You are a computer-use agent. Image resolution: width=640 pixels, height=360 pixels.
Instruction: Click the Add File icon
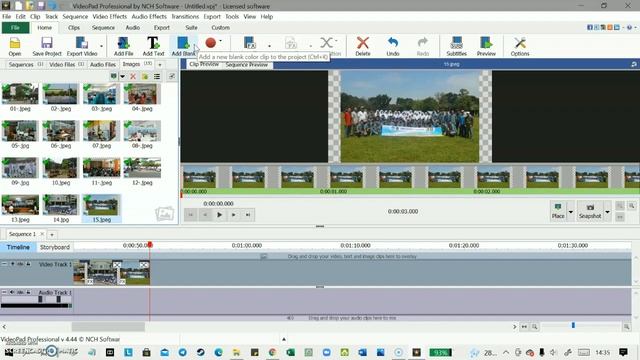pos(123,46)
